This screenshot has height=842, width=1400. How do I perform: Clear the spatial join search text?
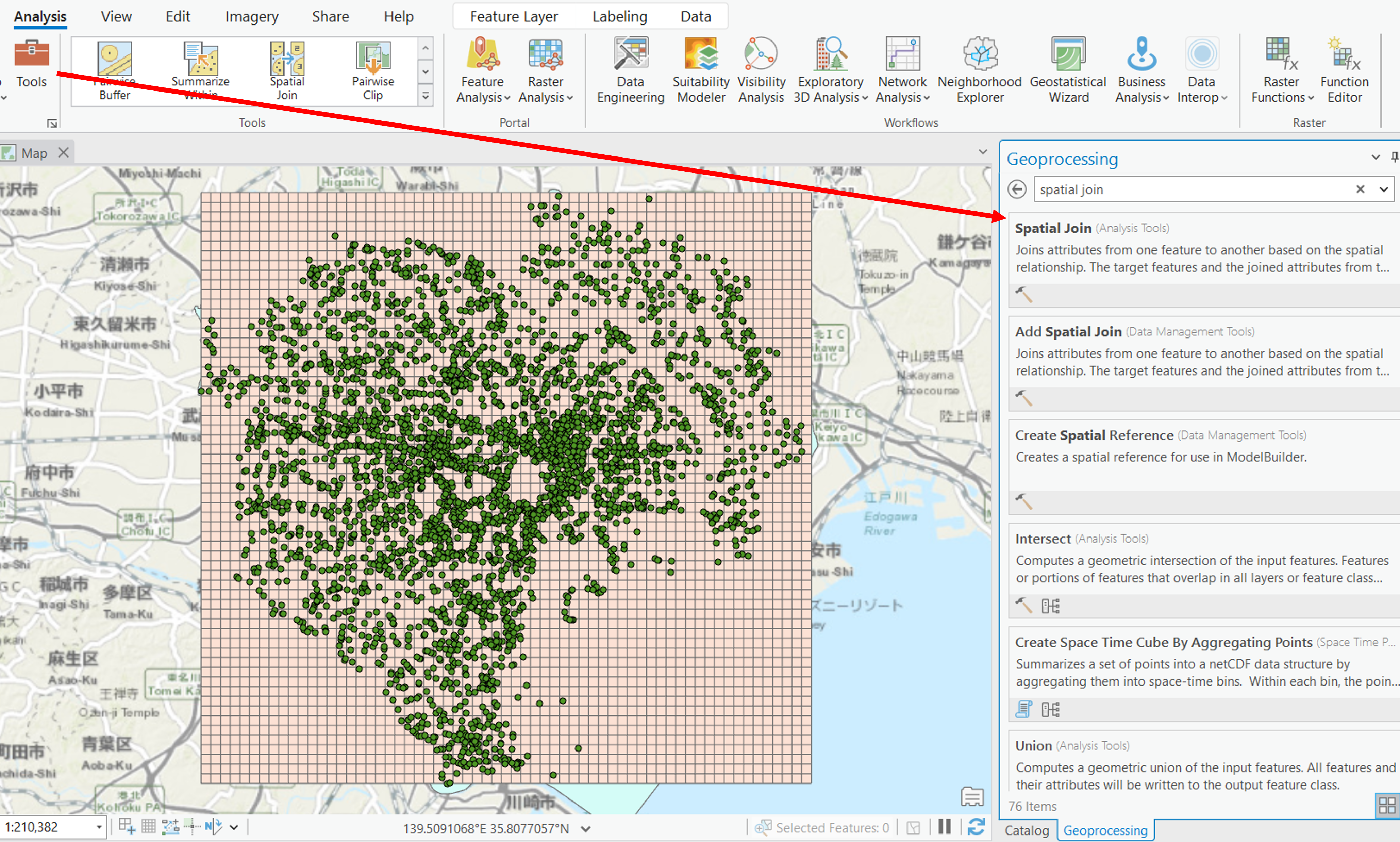click(1360, 189)
